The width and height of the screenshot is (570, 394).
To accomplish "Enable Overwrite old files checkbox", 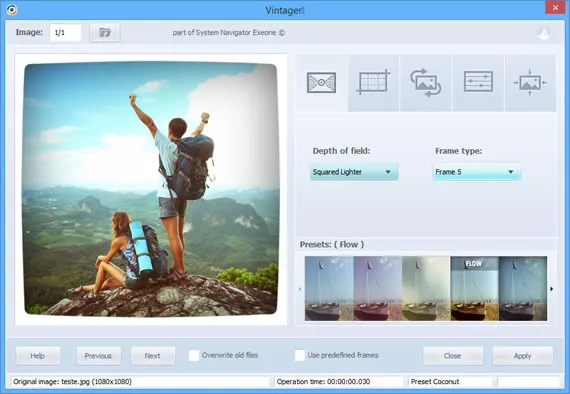I will coord(194,355).
